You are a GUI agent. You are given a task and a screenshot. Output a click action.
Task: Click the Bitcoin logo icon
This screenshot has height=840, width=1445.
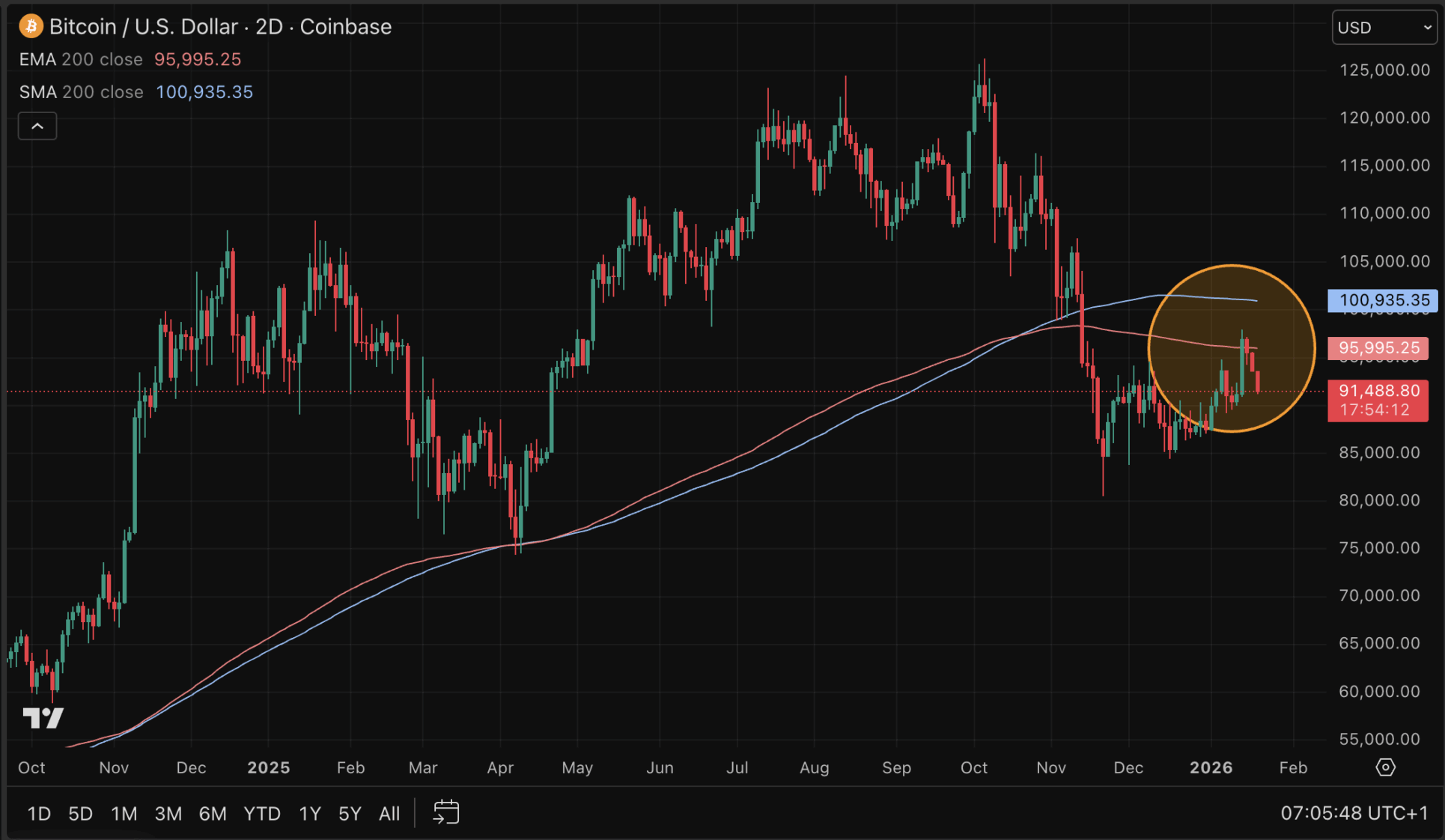coord(31,27)
